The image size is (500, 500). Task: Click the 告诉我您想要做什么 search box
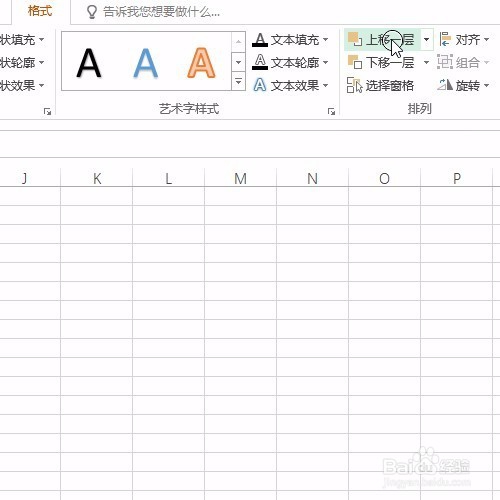click(x=161, y=12)
